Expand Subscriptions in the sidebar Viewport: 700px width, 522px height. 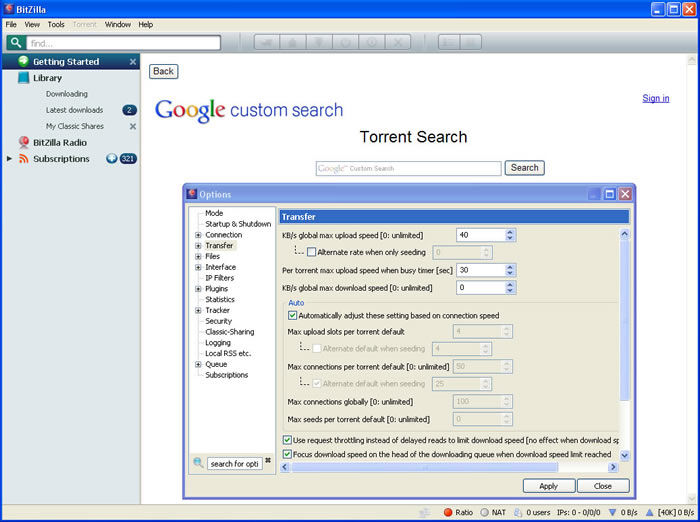click(9, 159)
